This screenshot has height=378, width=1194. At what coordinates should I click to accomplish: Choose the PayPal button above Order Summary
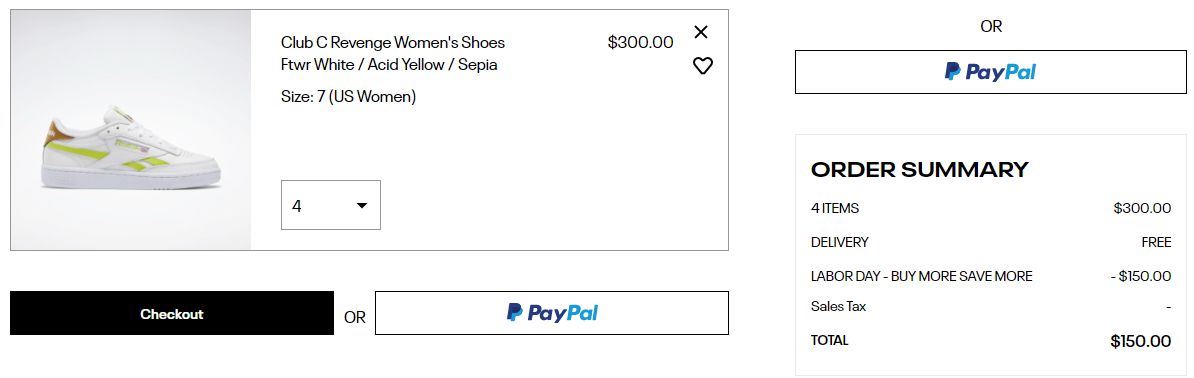(x=991, y=72)
